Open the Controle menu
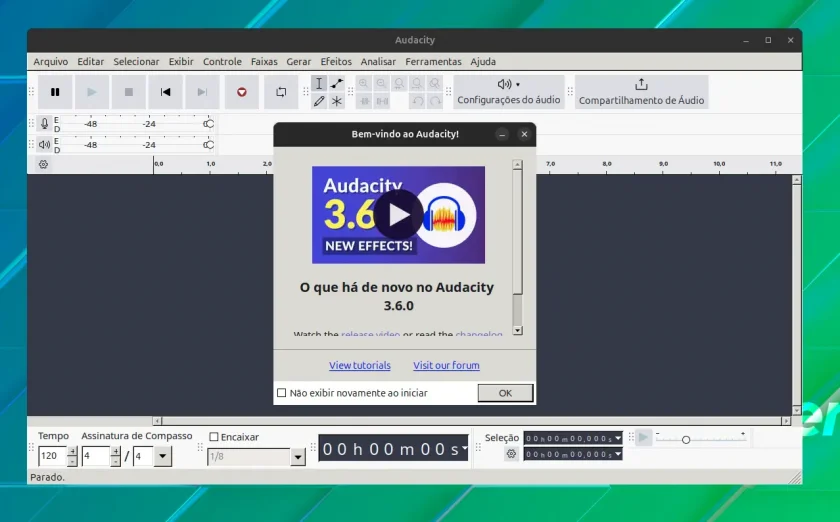 (222, 62)
